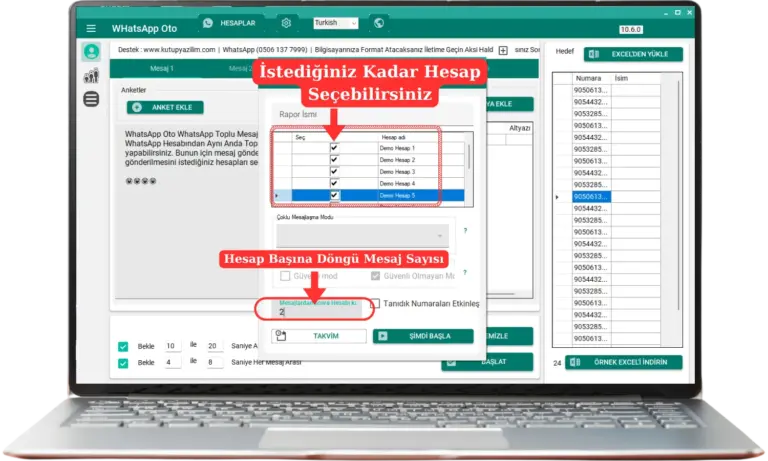Uncheck Demo Hesap 4 checkbox

pos(334,183)
